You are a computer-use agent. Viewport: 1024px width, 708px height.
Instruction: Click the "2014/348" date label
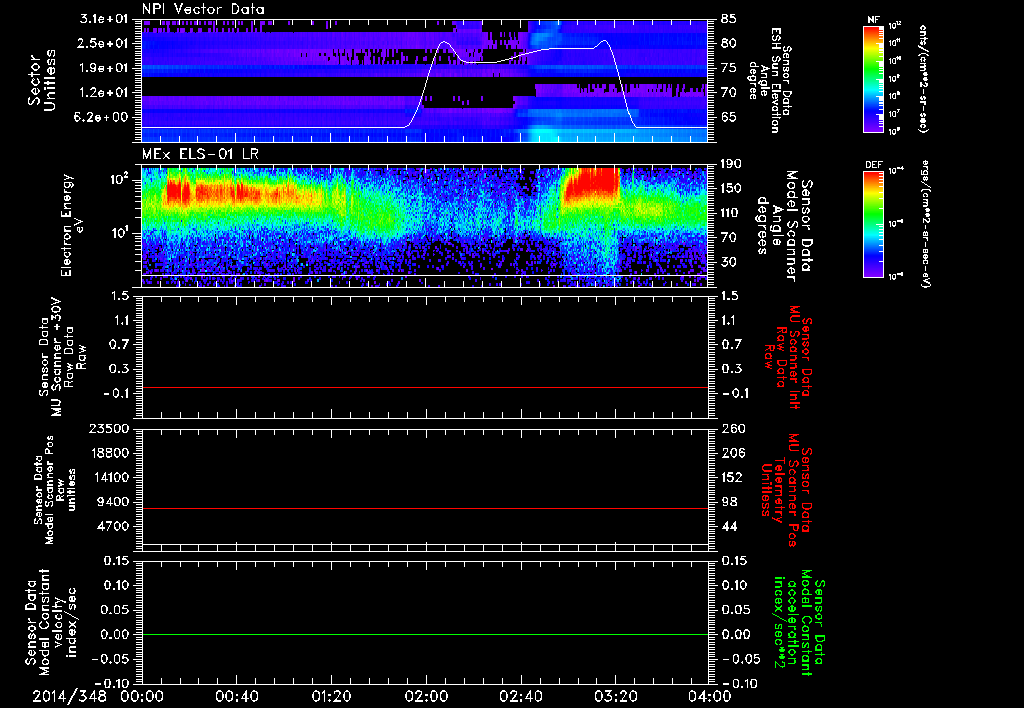(69, 696)
